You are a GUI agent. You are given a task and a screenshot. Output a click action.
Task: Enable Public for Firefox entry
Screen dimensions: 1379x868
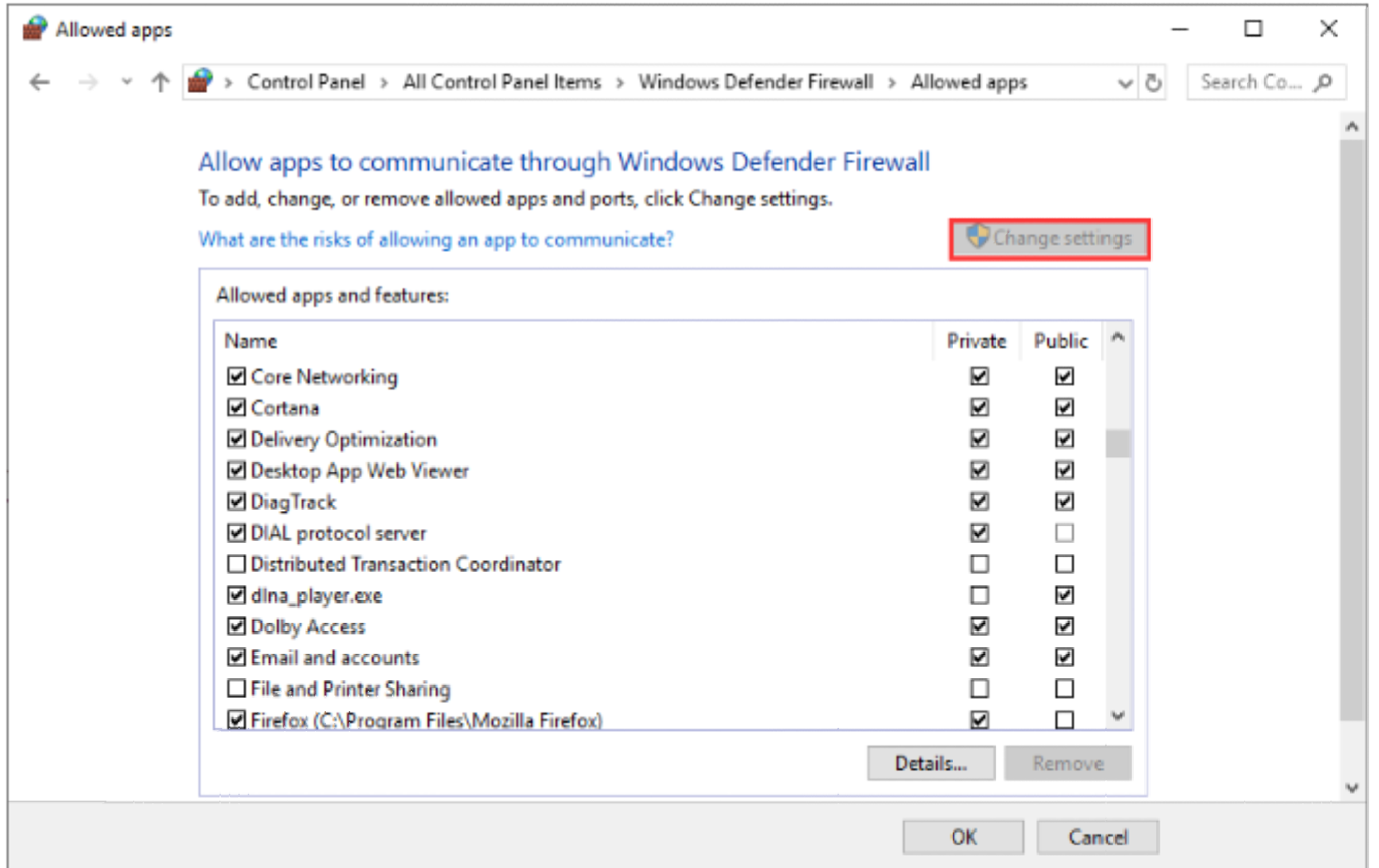click(1065, 720)
